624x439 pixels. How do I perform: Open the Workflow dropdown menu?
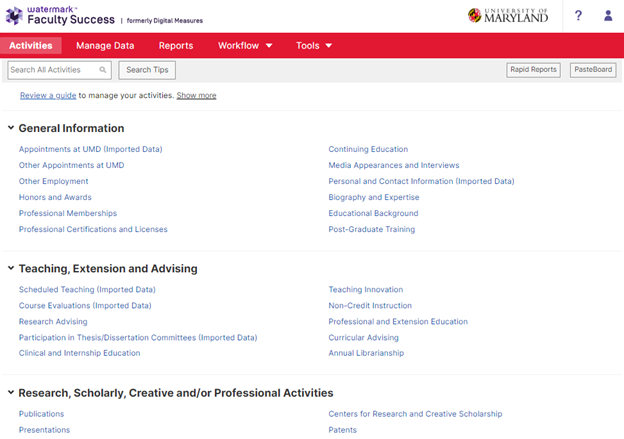[x=245, y=46]
